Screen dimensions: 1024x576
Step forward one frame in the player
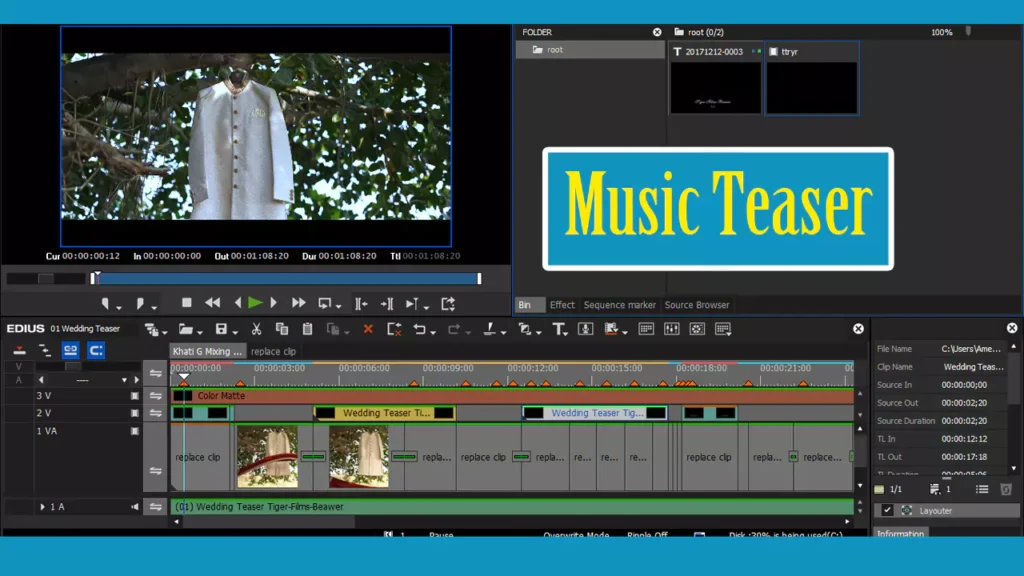[274, 303]
